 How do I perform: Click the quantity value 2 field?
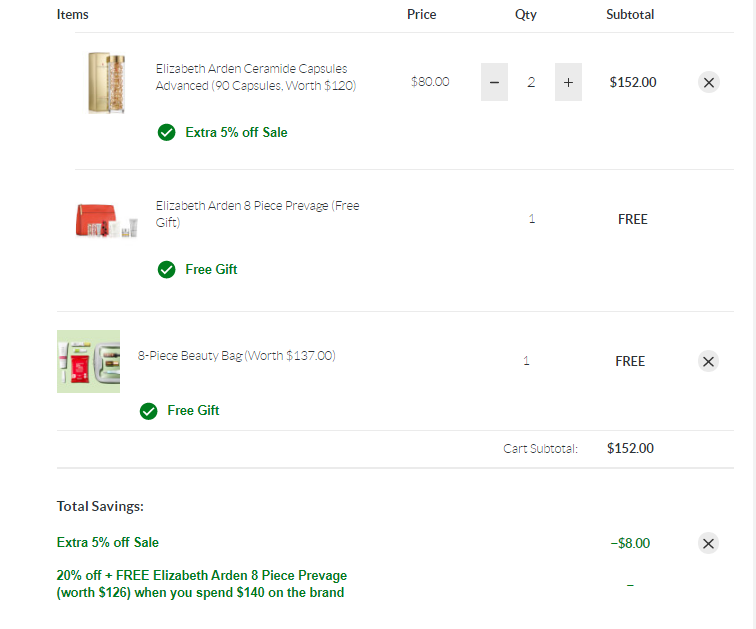(531, 82)
